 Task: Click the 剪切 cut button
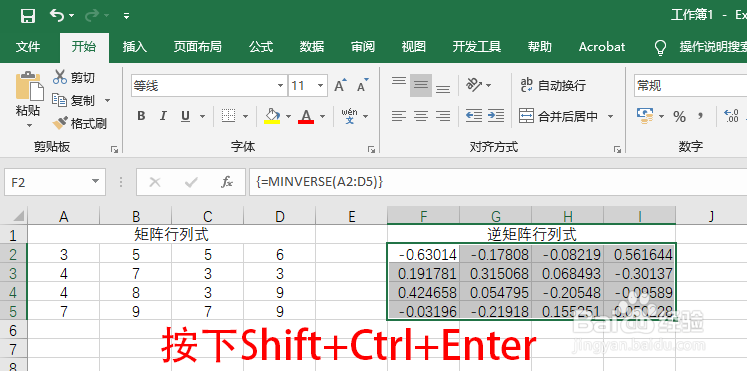click(74, 77)
